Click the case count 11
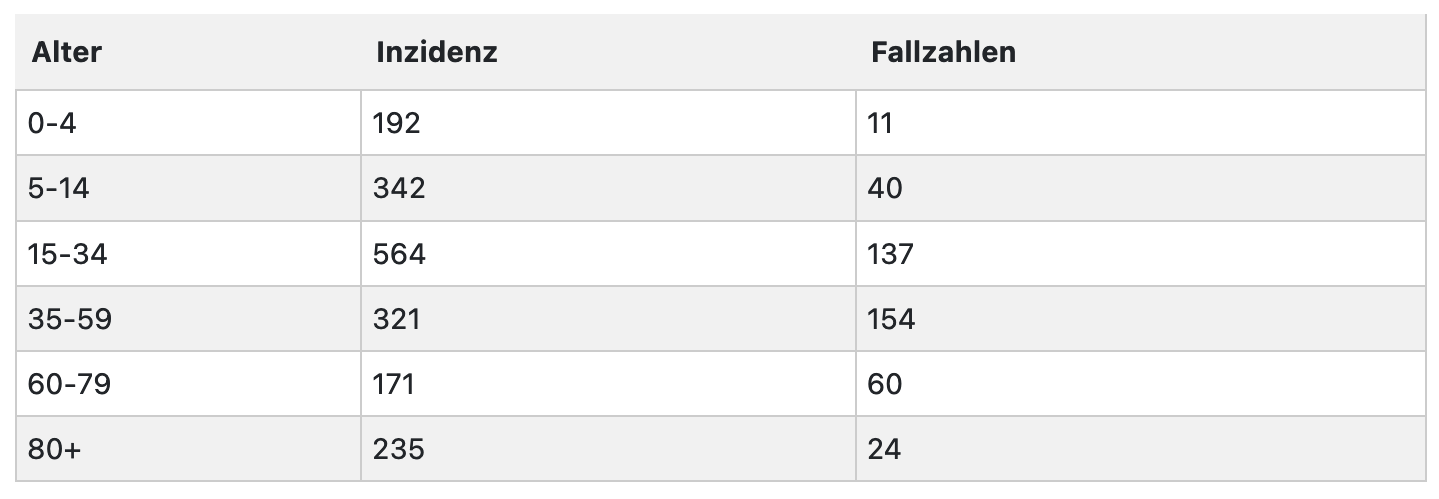Viewport: 1439px width, 499px height. tap(881, 123)
